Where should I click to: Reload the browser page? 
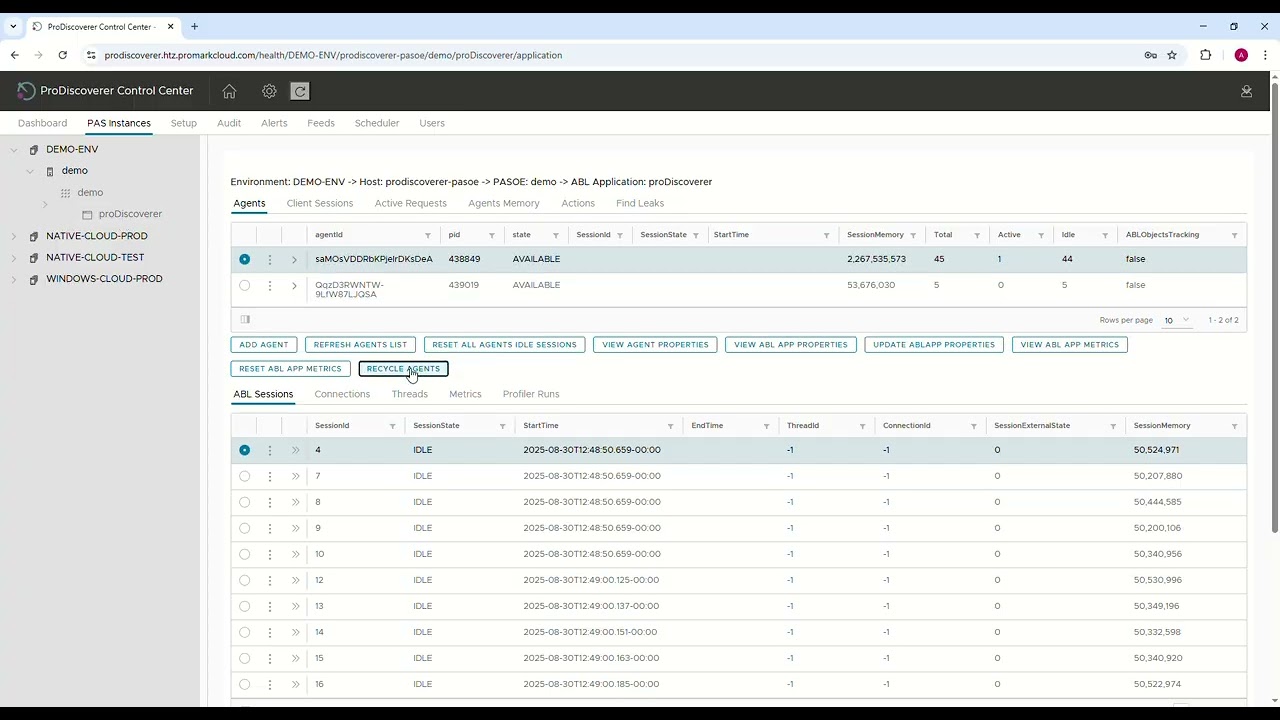pyautogui.click(x=62, y=55)
